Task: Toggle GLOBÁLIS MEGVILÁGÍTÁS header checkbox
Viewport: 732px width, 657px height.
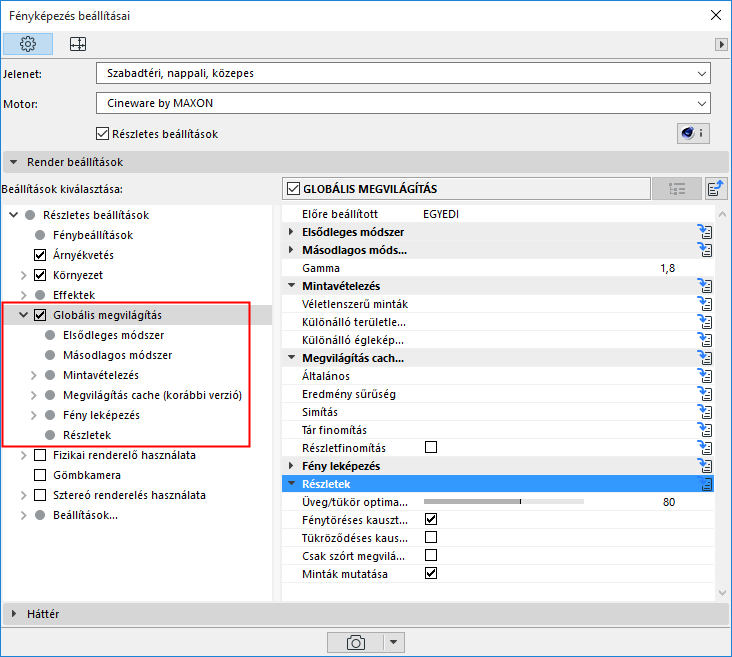Action: pyautogui.click(x=293, y=189)
